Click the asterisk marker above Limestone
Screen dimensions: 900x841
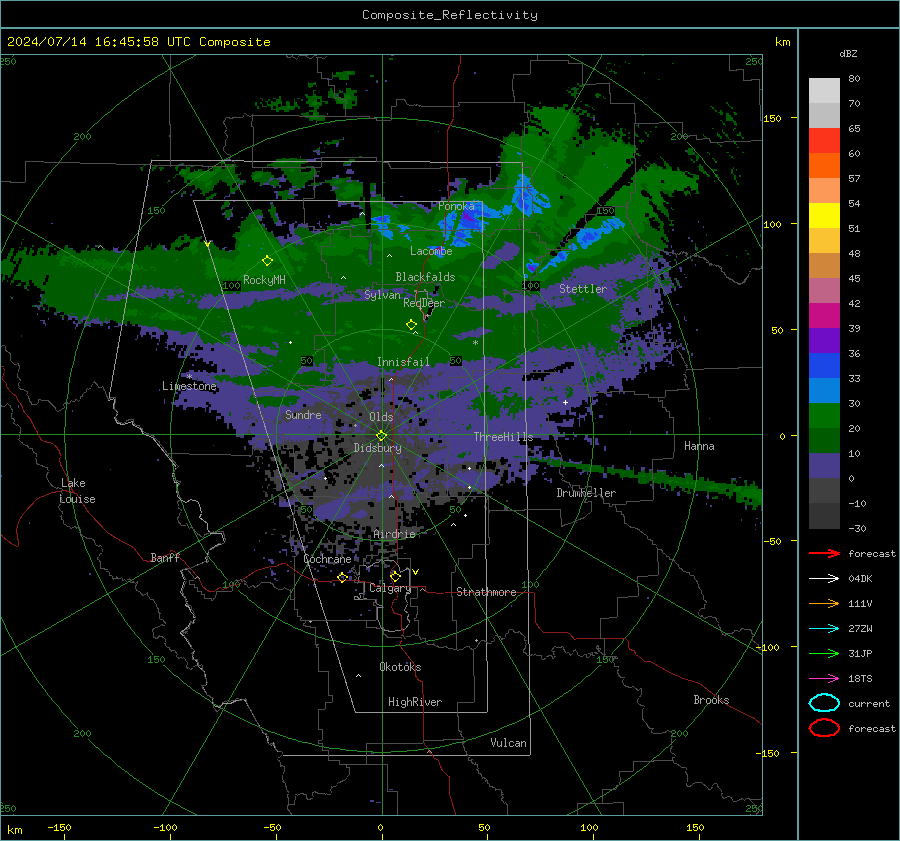coord(189,377)
